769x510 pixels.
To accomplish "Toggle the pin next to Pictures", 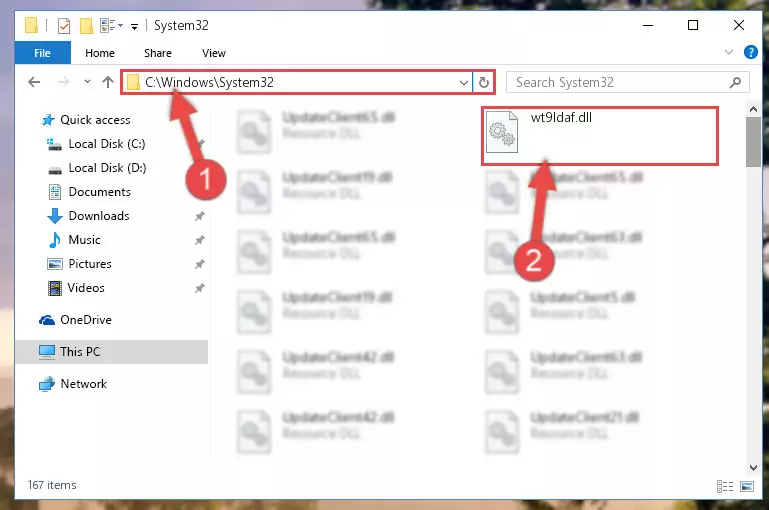I will coord(200,264).
